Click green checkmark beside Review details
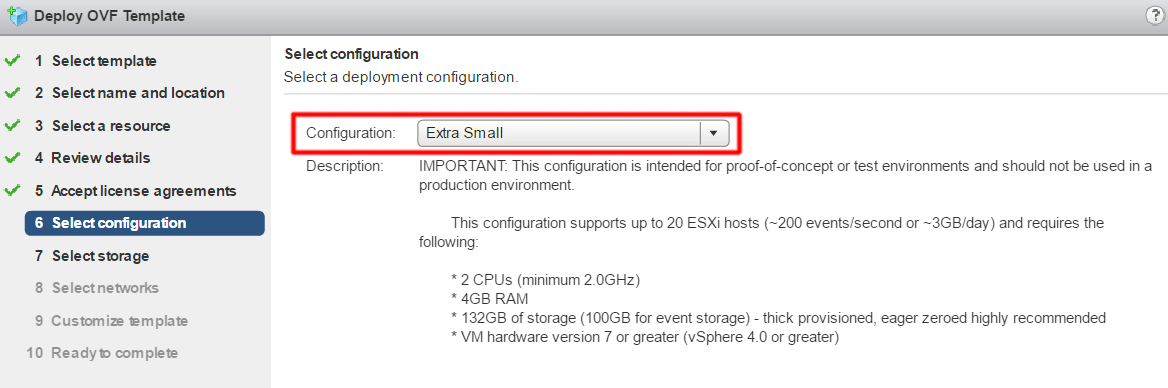 12,158
